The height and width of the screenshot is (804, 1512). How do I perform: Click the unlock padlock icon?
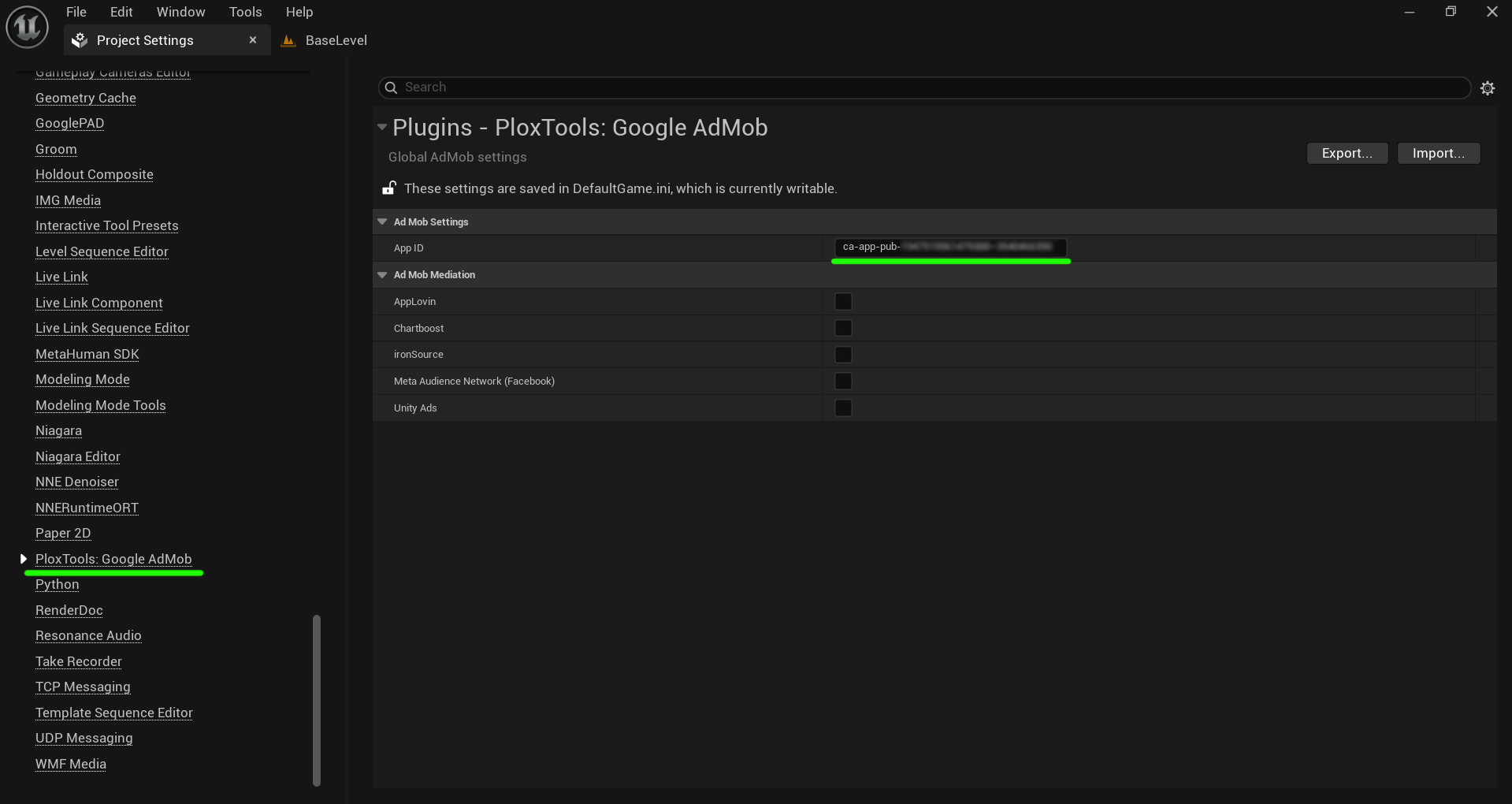(x=389, y=188)
